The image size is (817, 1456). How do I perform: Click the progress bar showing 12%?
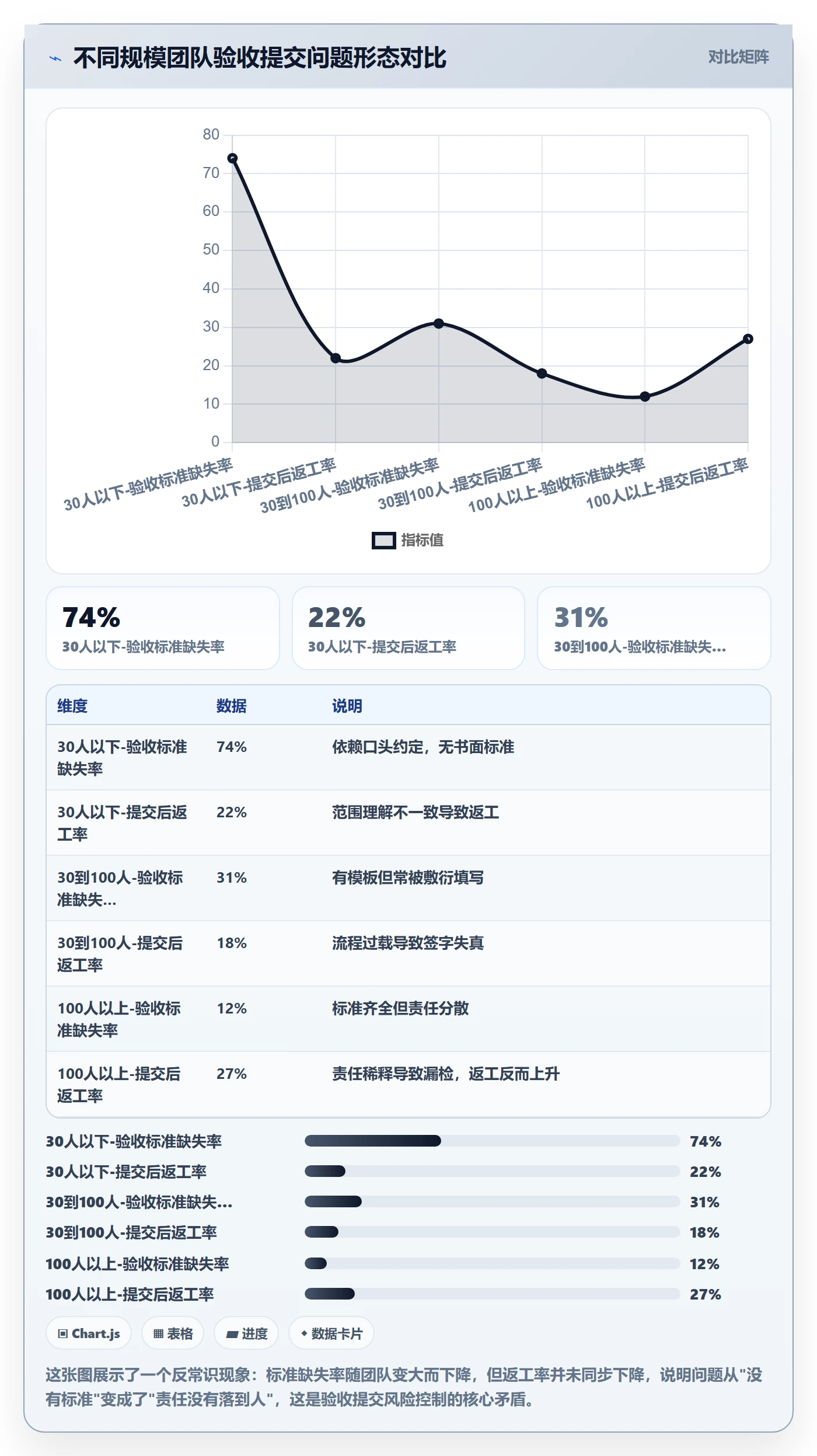(x=493, y=1263)
